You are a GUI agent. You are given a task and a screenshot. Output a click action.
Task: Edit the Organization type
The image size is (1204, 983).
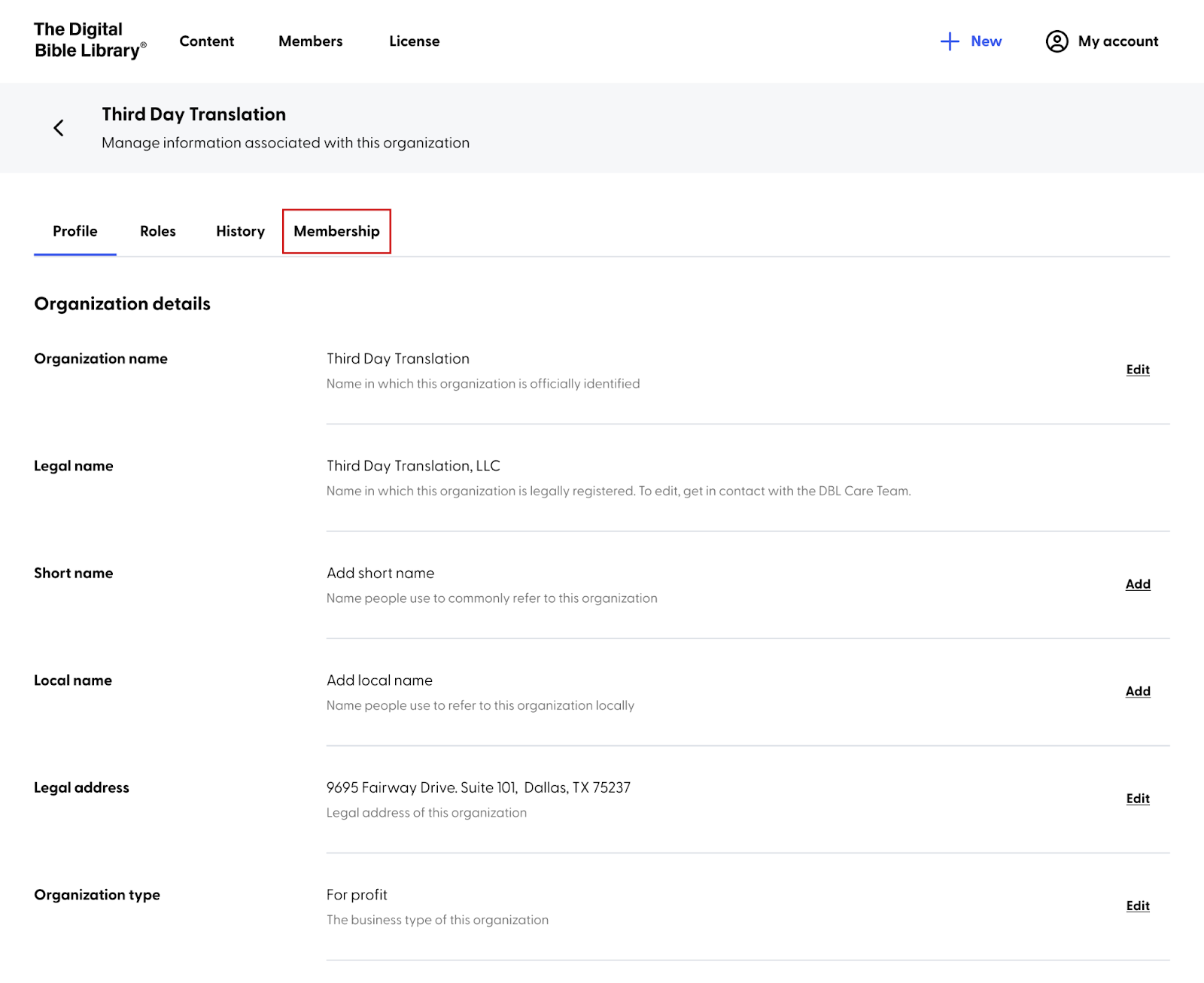[x=1138, y=905]
